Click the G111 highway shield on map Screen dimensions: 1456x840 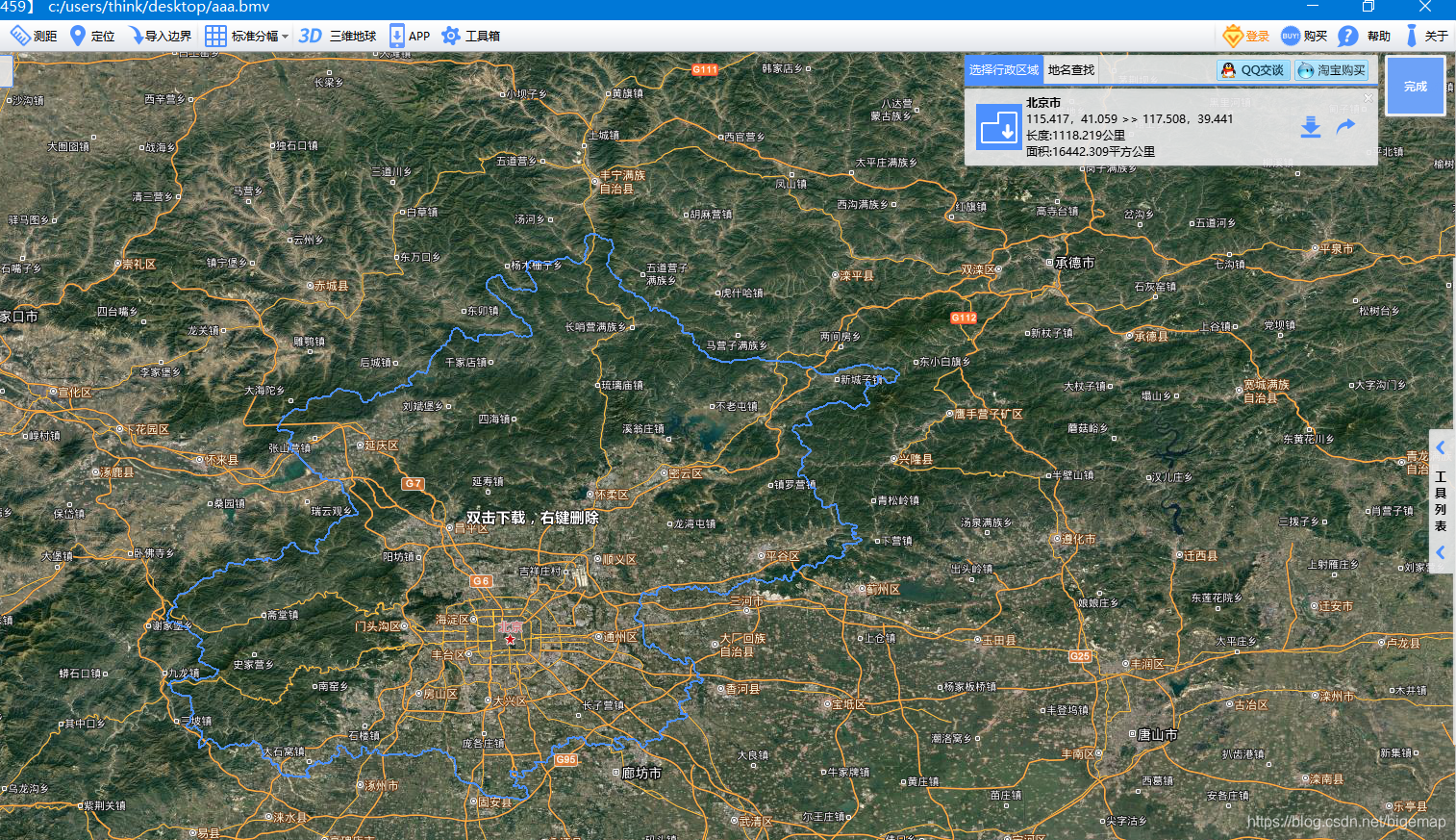click(705, 69)
